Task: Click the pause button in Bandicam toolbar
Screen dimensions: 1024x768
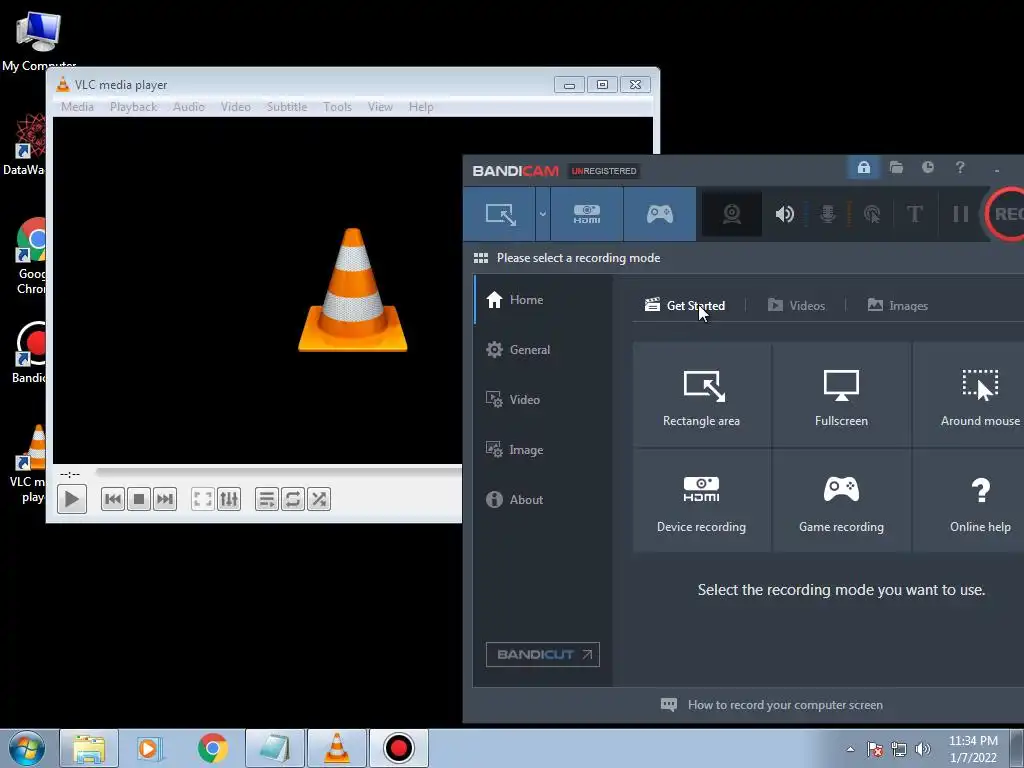Action: point(960,214)
